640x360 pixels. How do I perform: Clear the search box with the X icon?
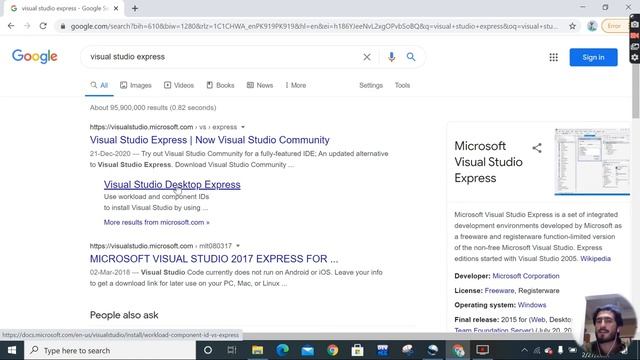click(367, 57)
